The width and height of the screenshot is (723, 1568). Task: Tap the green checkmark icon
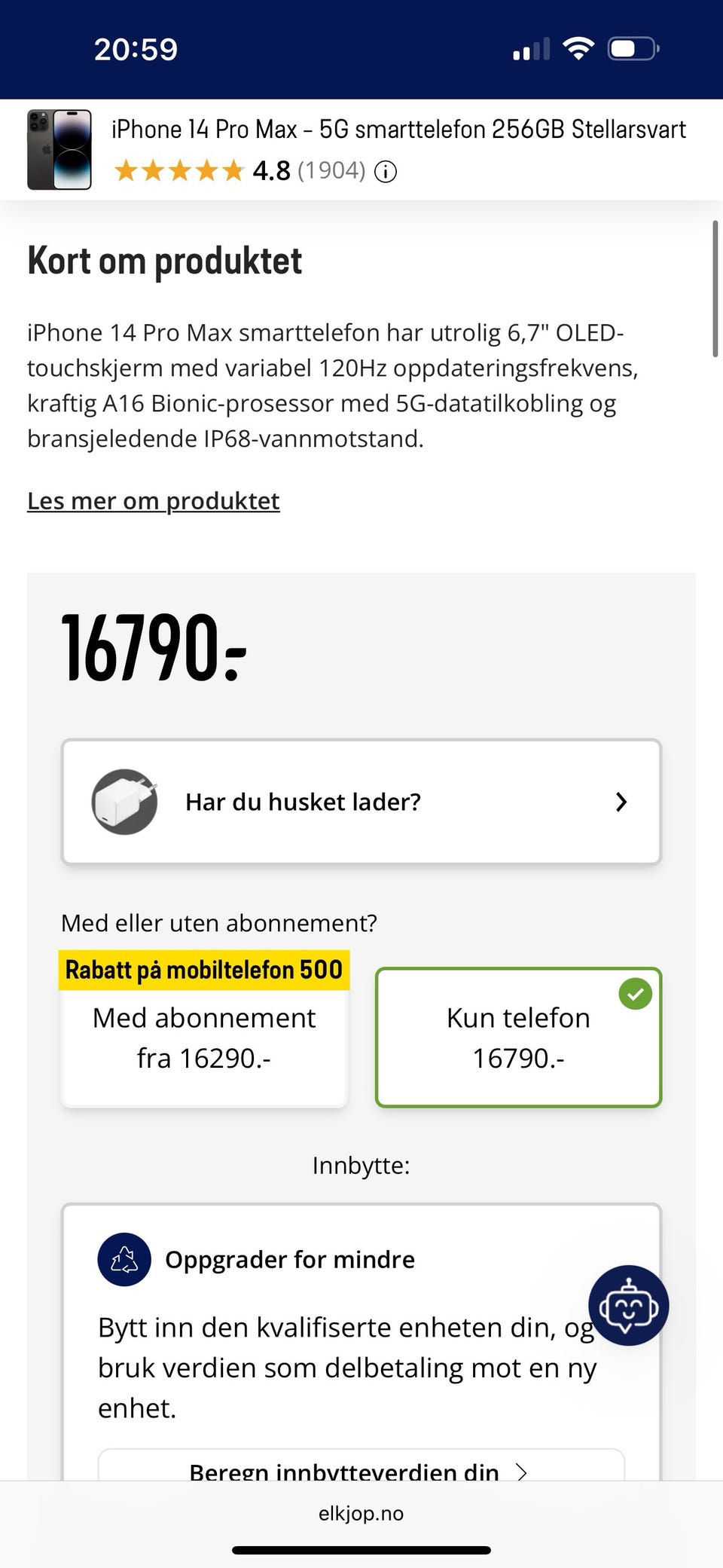(x=635, y=994)
